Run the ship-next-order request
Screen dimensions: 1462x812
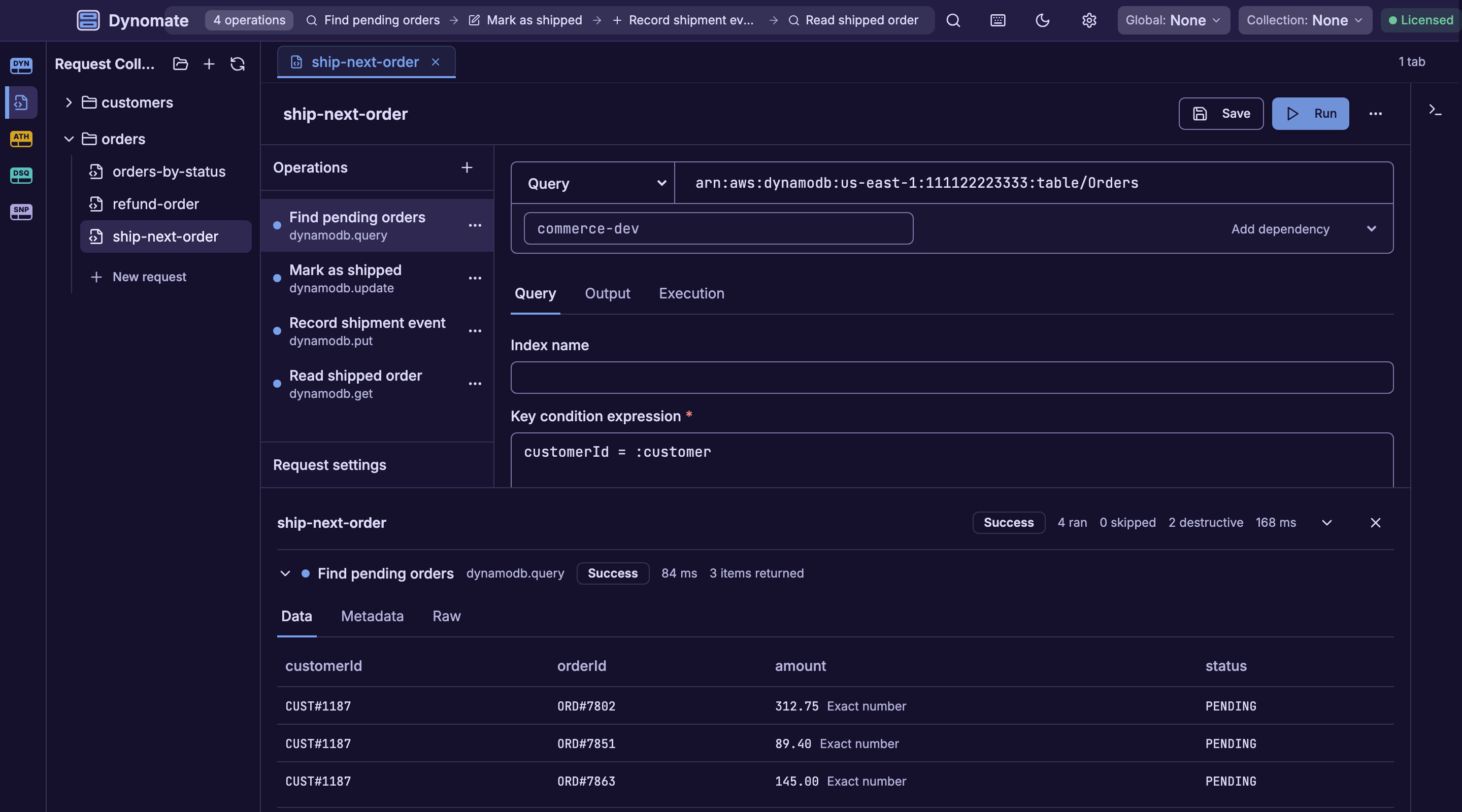click(x=1310, y=114)
